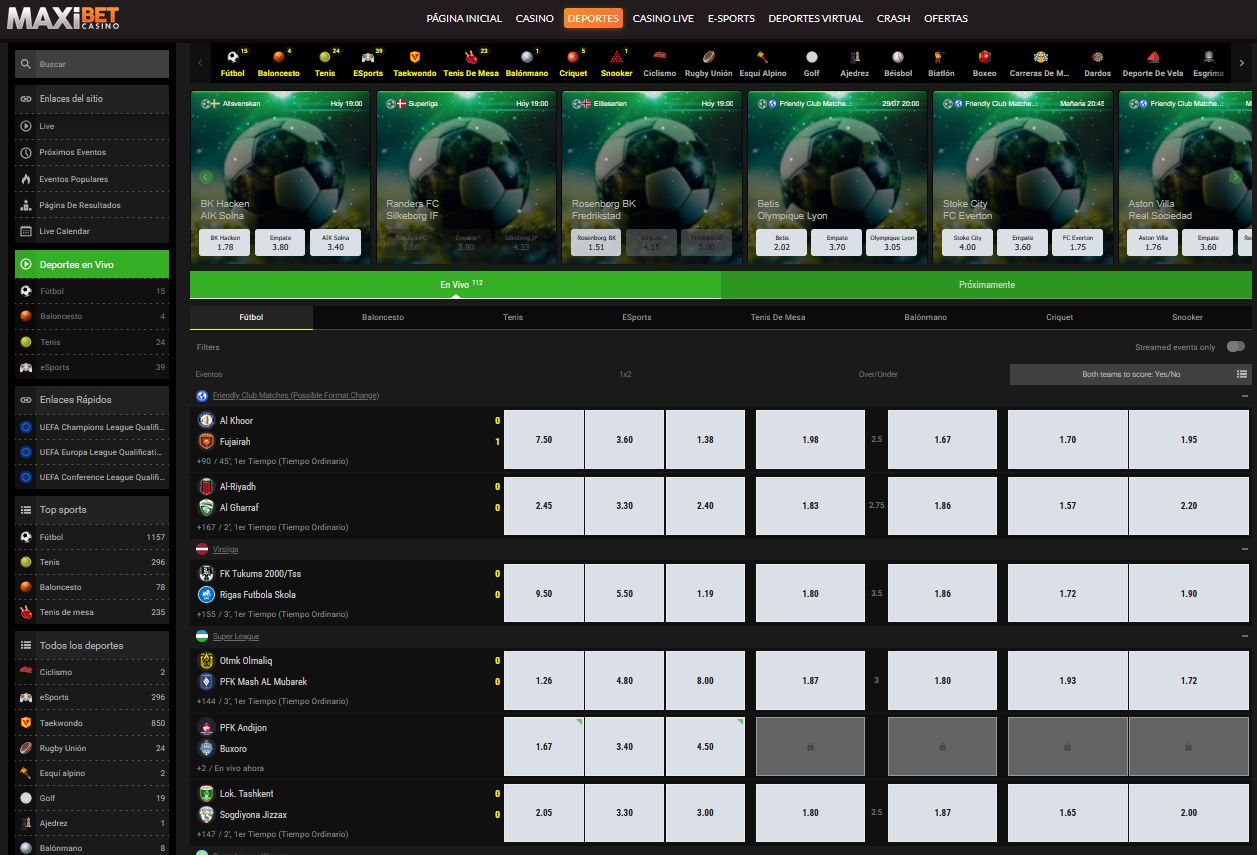This screenshot has height=855, width=1257.
Task: Show next sports in the top carousel
Action: coord(1241,62)
